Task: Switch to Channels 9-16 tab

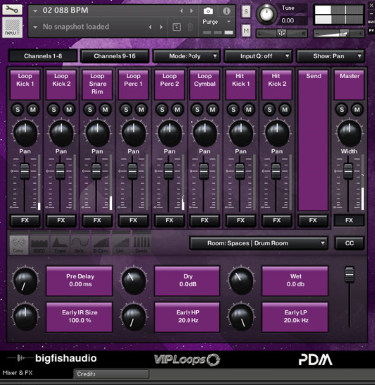Action: click(115, 56)
